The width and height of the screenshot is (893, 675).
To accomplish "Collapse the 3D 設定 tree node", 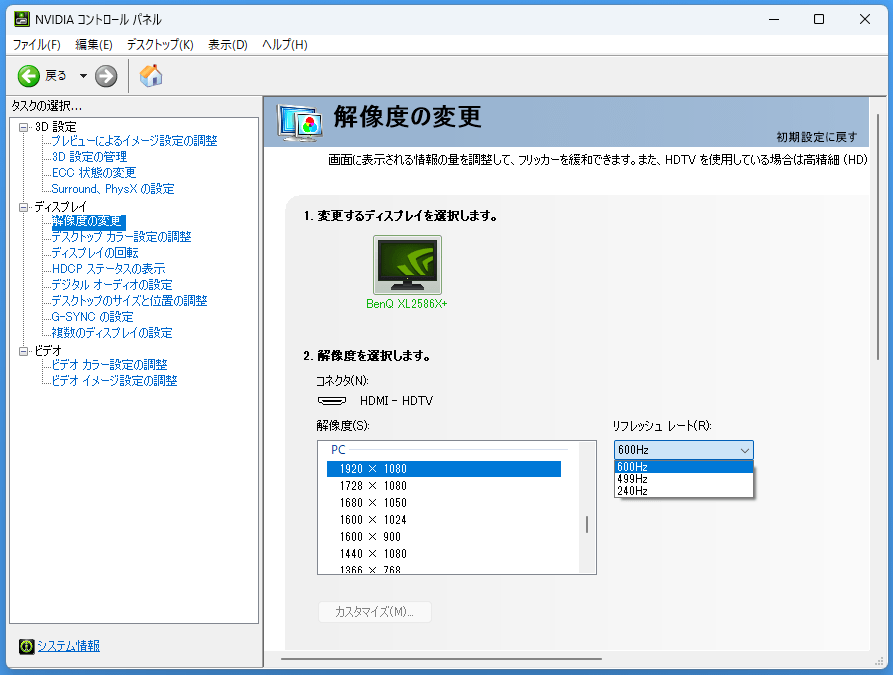I will [x=23, y=127].
